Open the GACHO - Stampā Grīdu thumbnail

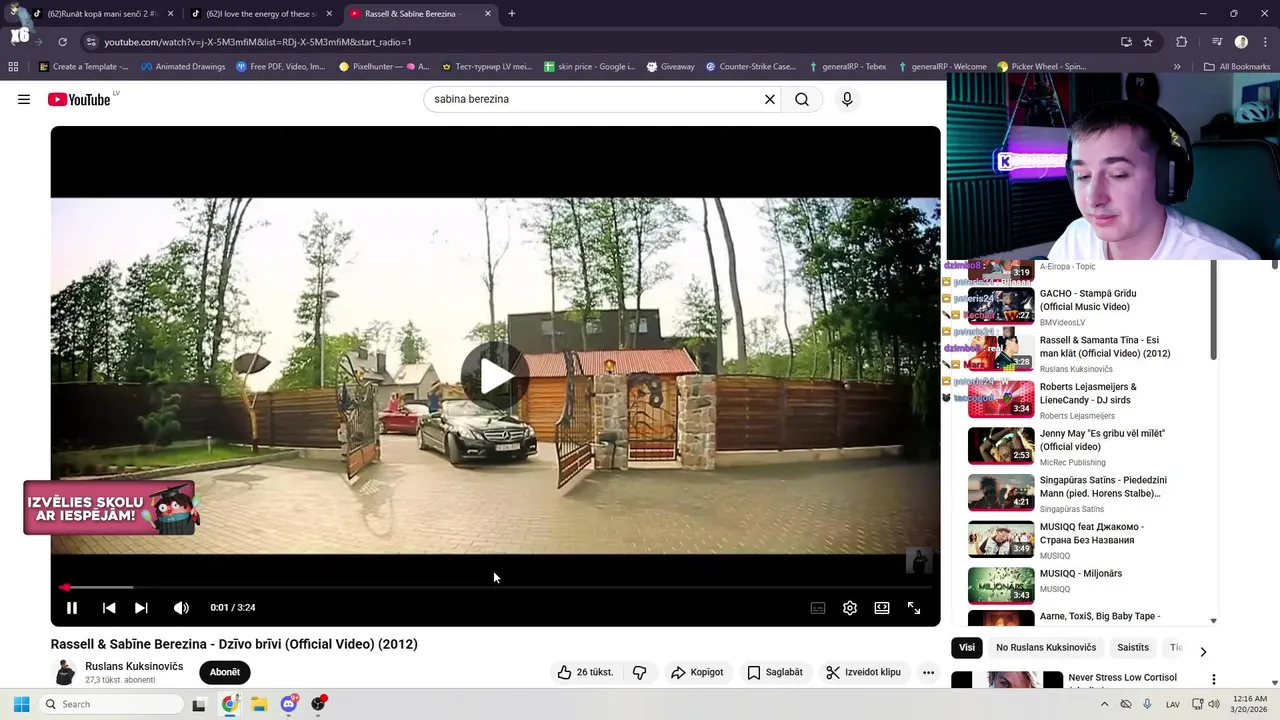point(1001,304)
